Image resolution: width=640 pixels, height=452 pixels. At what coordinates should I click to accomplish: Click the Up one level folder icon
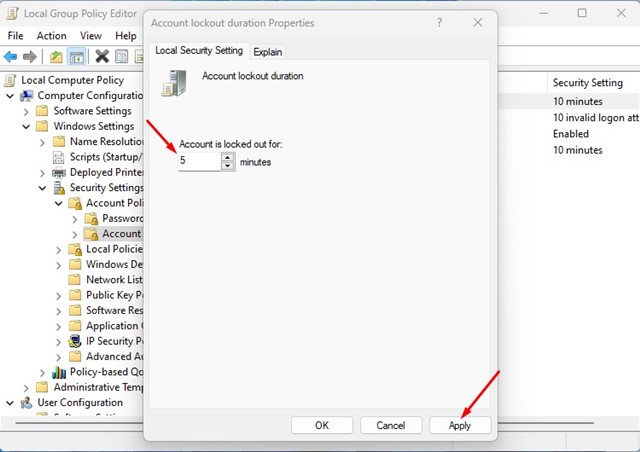coord(56,56)
